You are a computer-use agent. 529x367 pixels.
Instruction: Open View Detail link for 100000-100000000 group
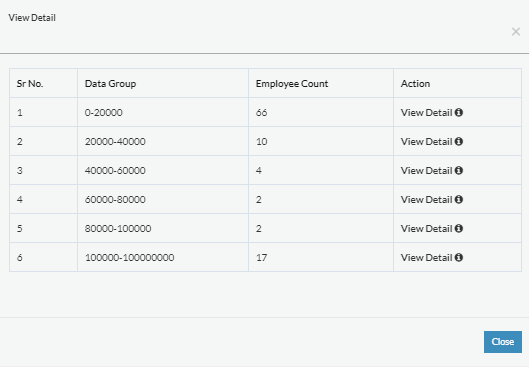tap(426, 258)
